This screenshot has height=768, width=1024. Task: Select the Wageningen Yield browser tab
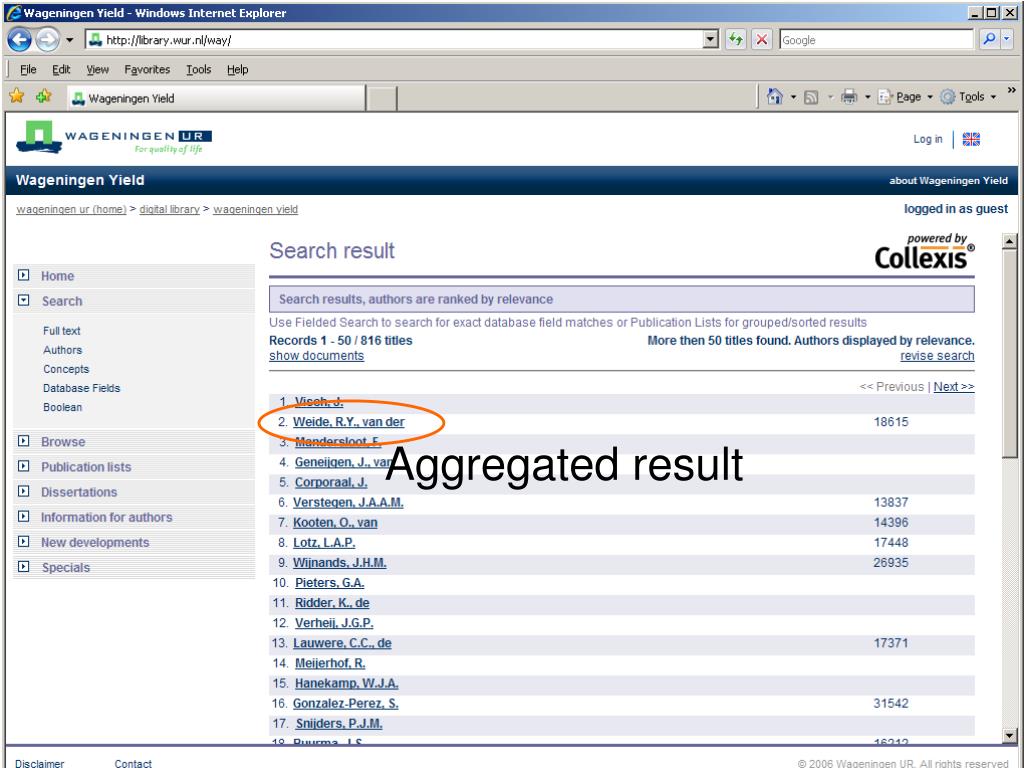[216, 98]
